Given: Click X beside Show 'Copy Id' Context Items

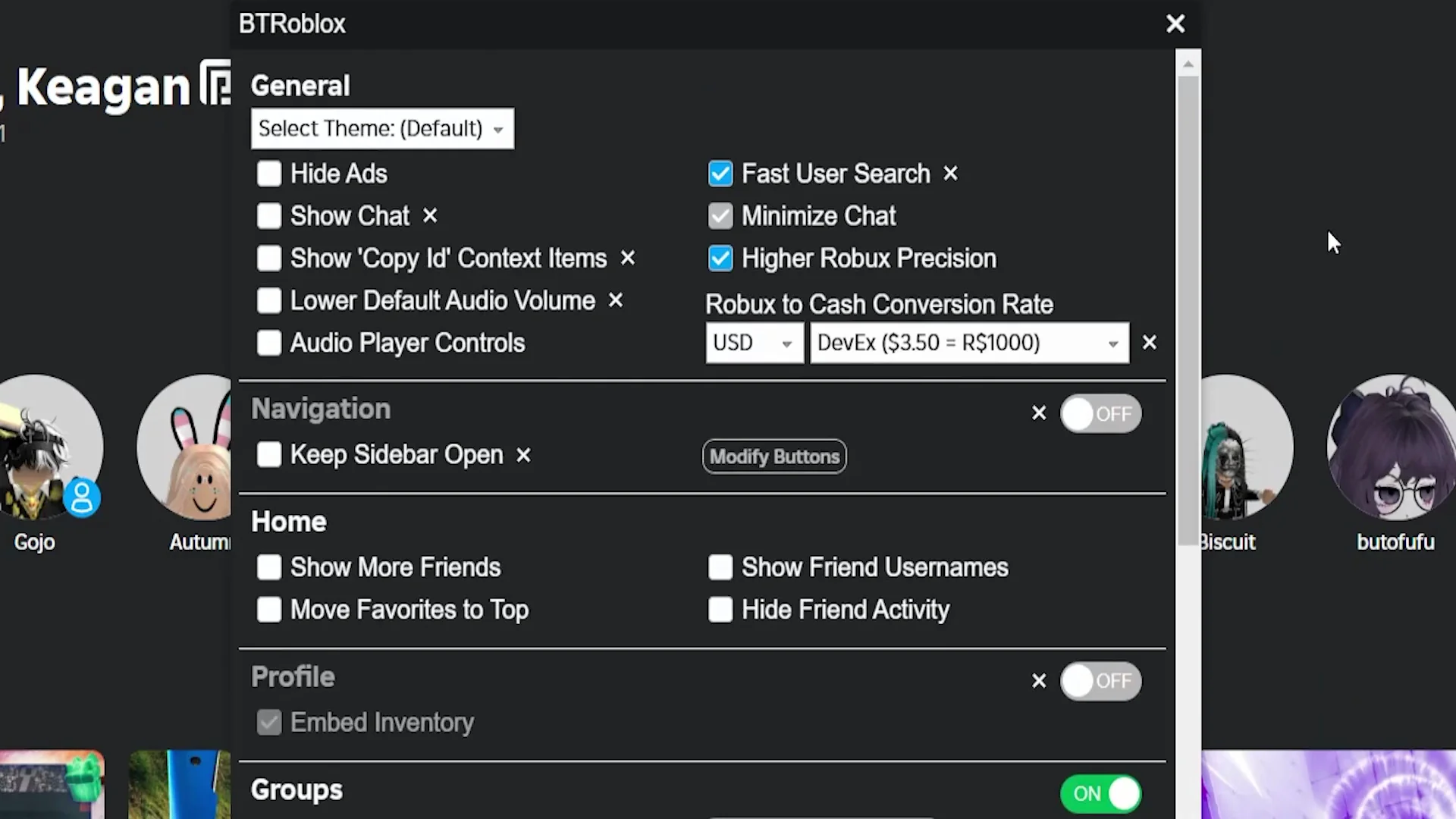Looking at the screenshot, I should coord(627,259).
